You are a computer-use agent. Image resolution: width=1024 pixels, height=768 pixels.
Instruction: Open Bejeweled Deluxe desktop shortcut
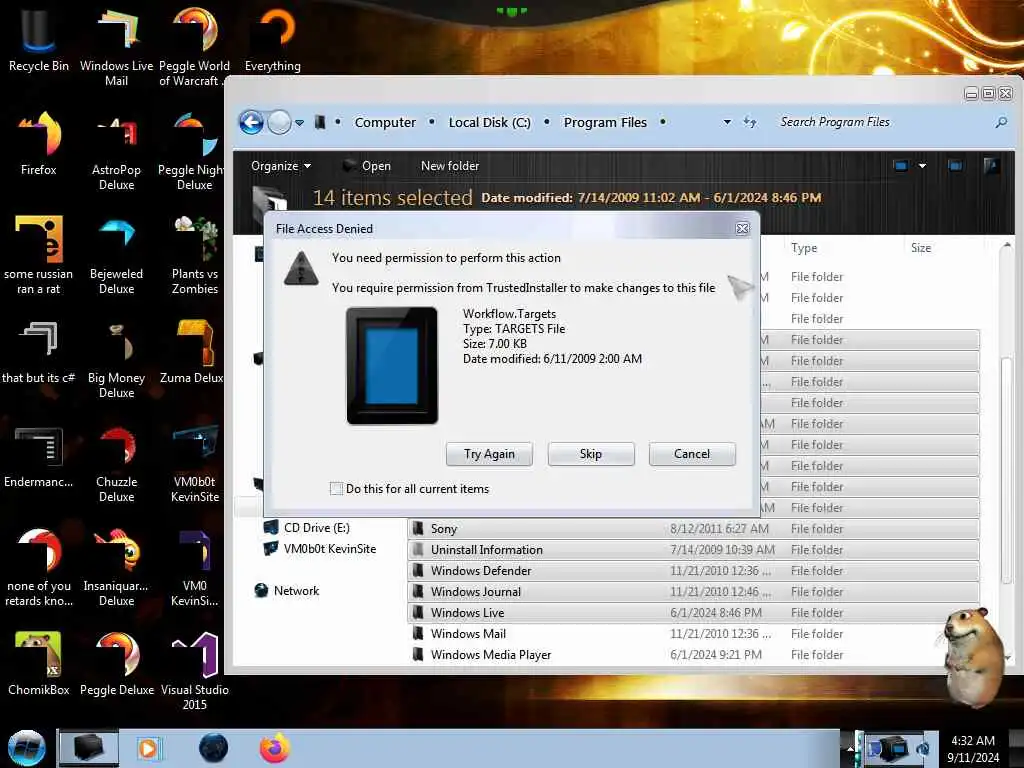116,255
